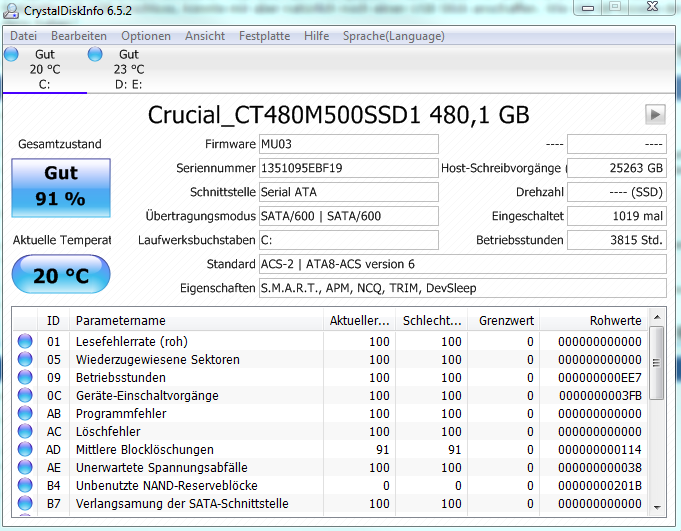The width and height of the screenshot is (681, 531).
Task: Click the SMART table scrollbar thumb
Action: pos(657,363)
